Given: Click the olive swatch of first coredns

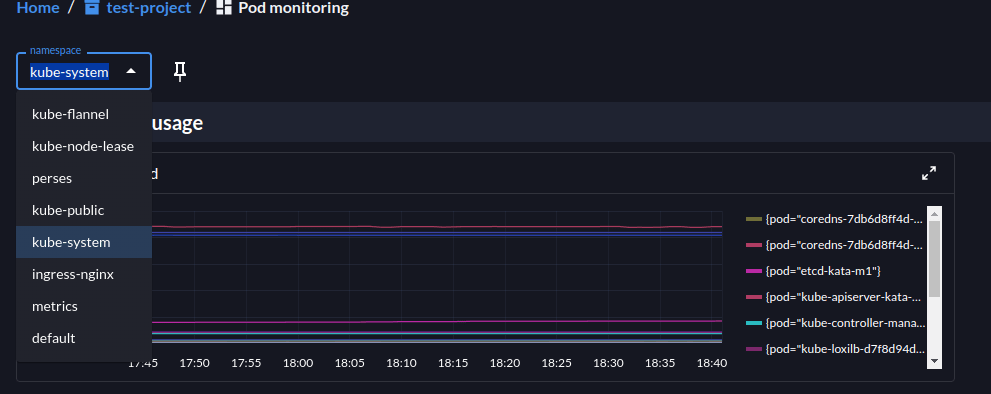Looking at the screenshot, I should point(753,219).
